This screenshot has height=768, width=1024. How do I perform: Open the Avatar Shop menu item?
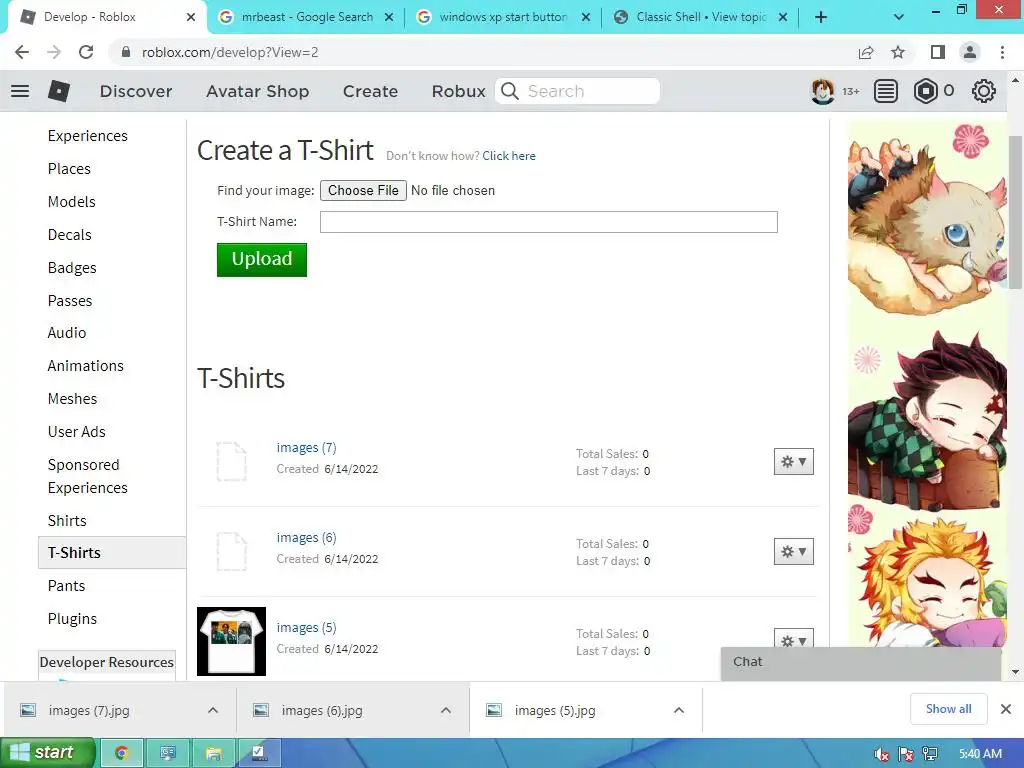tap(257, 91)
